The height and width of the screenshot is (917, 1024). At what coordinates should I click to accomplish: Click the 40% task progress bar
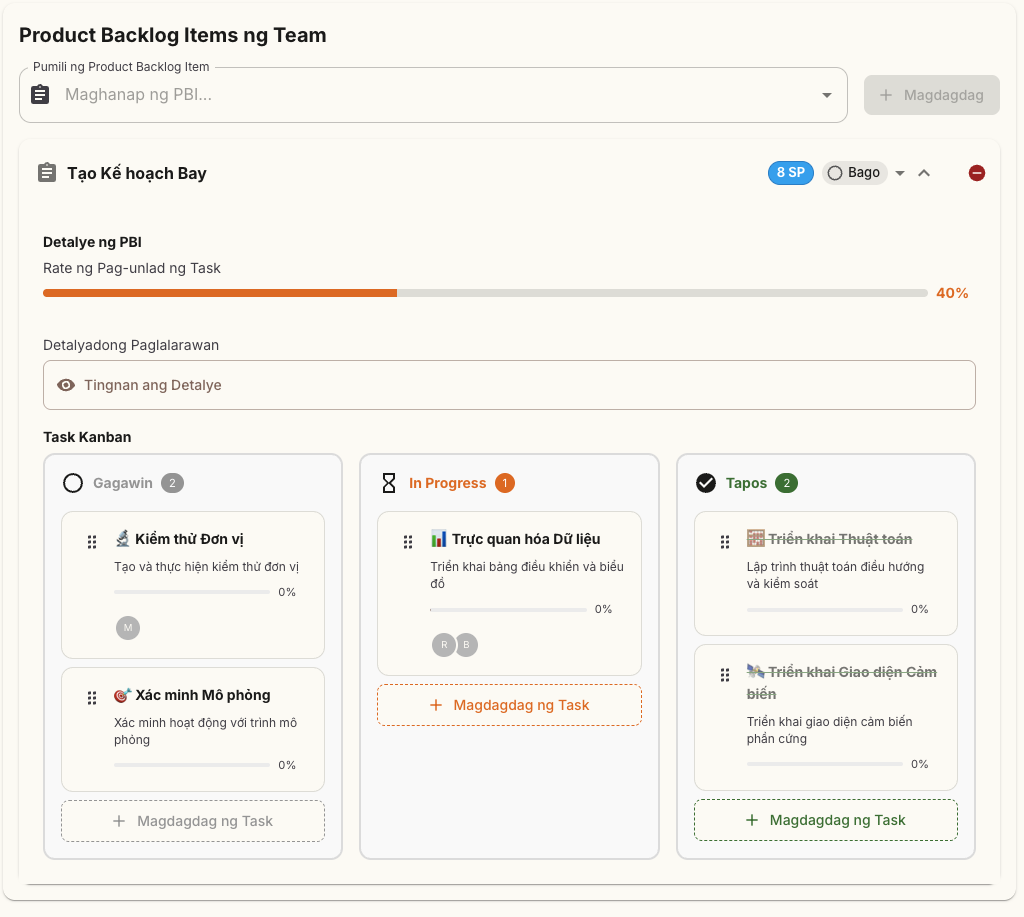coord(484,293)
